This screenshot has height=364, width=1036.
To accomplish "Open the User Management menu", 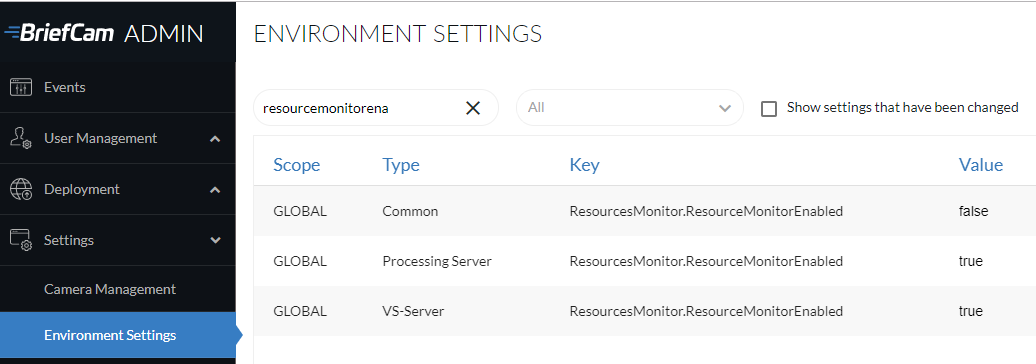I will point(118,138).
